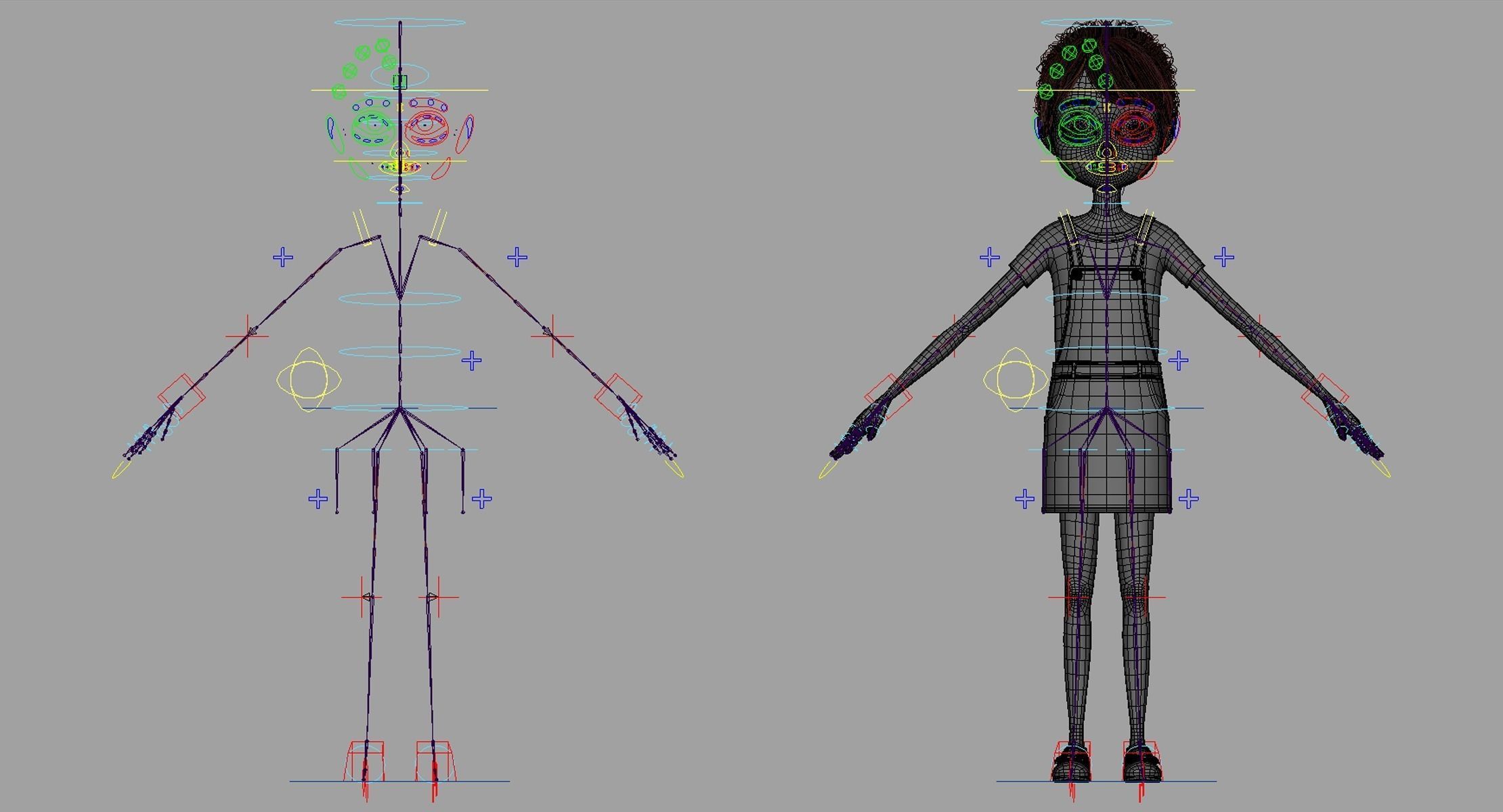Image resolution: width=1503 pixels, height=812 pixels.
Task: Select cyan ellipse above meshed character's hair
Action: coord(1107,23)
